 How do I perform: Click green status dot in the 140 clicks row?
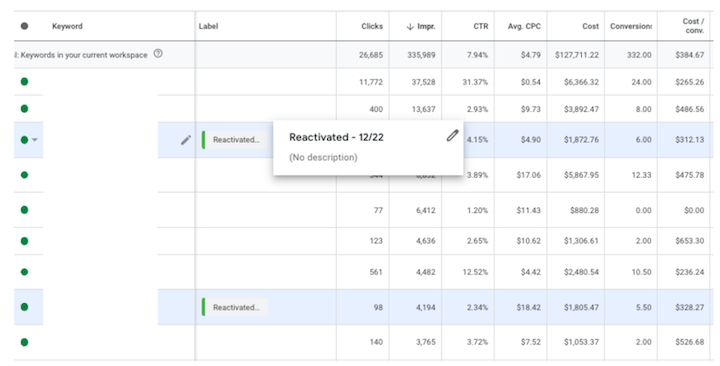tap(24, 342)
